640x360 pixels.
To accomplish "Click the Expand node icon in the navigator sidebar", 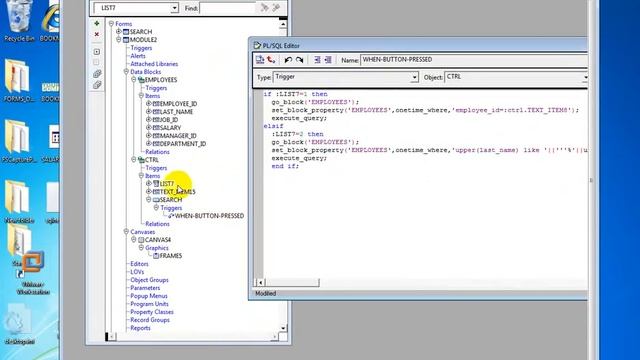I will coord(97,52).
